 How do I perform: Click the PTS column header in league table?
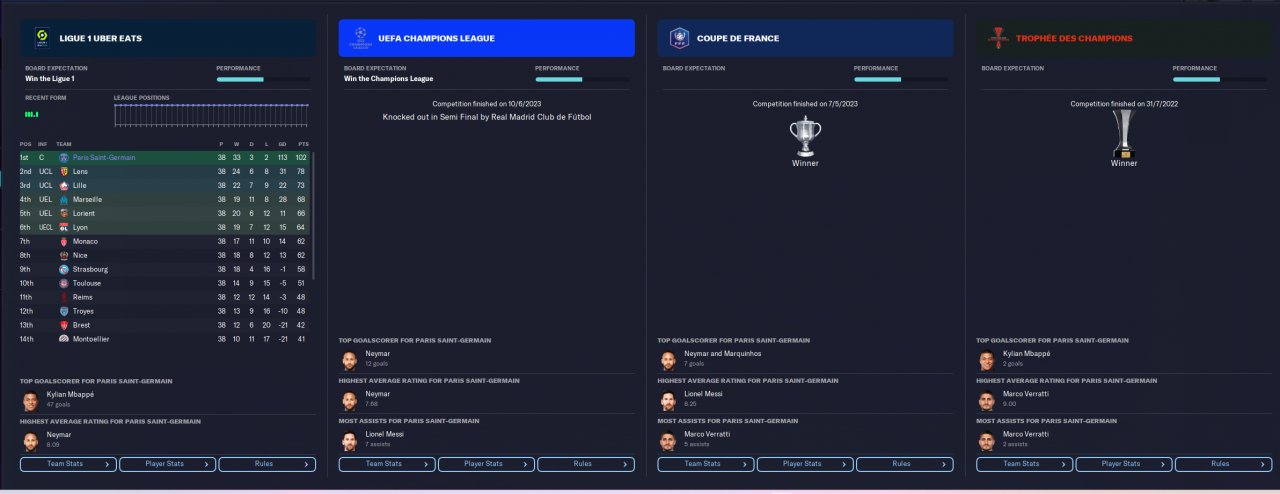tap(302, 144)
